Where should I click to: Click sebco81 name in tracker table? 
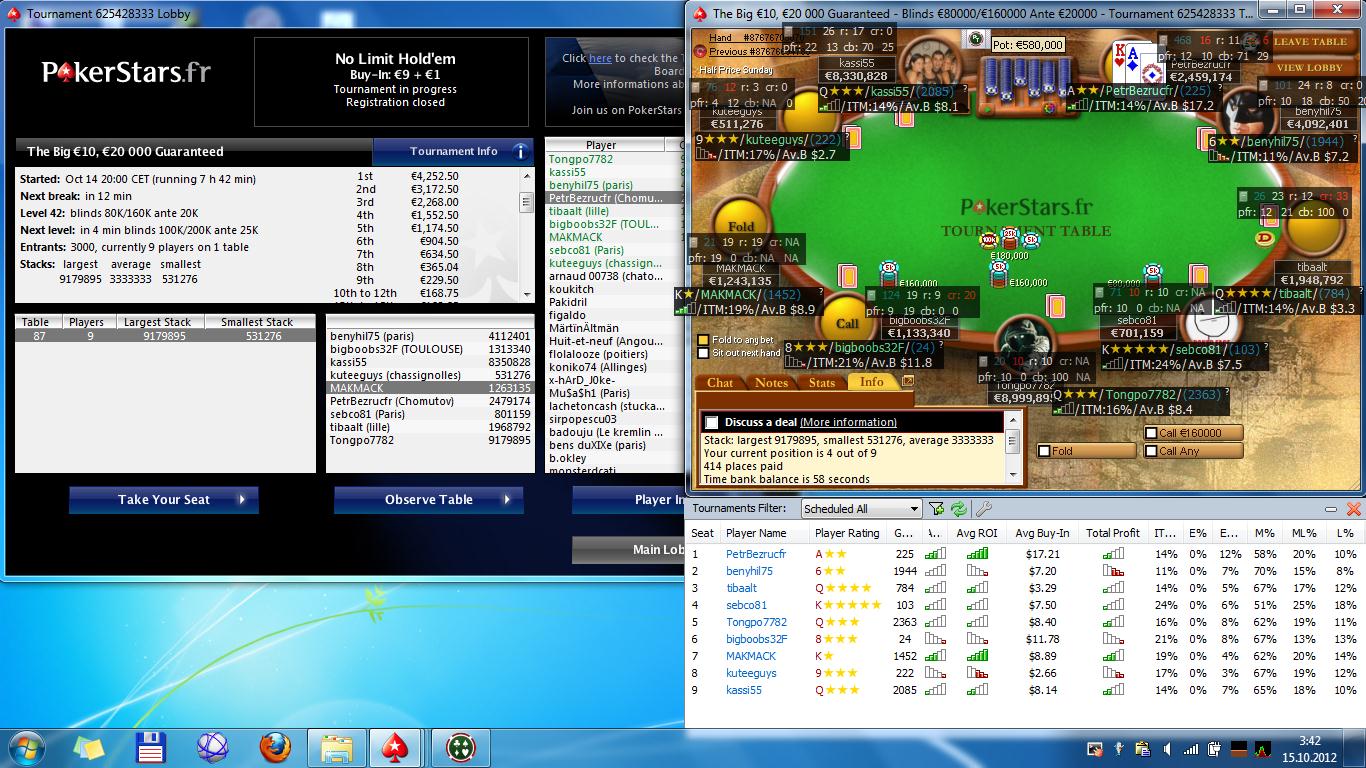coord(746,605)
